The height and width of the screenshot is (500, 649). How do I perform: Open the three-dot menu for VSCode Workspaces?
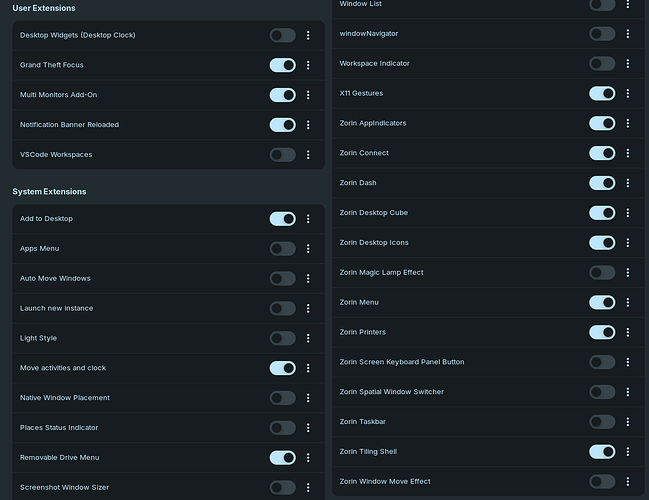tap(308, 154)
